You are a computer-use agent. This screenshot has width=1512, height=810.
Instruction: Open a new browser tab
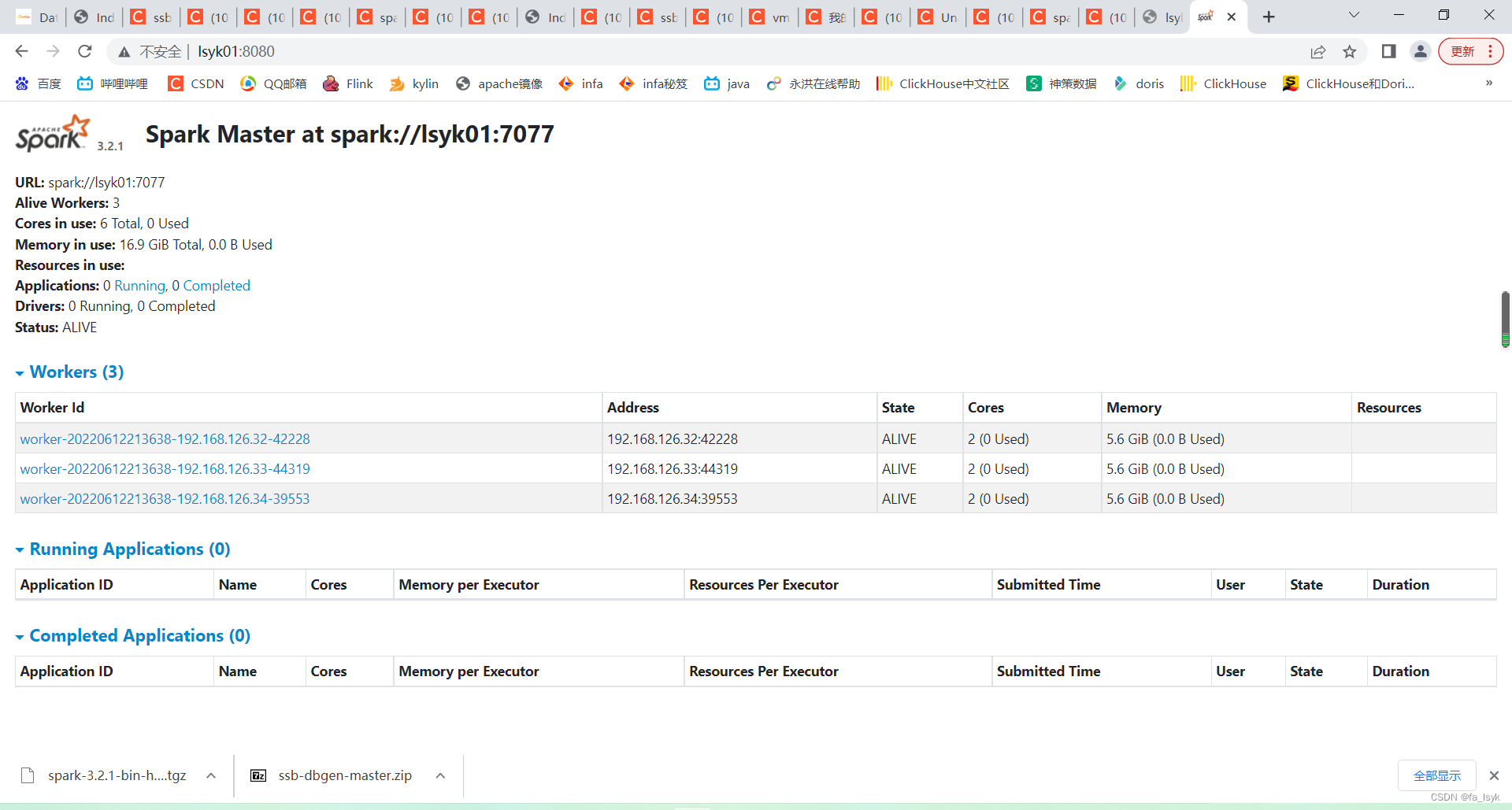tap(1268, 17)
